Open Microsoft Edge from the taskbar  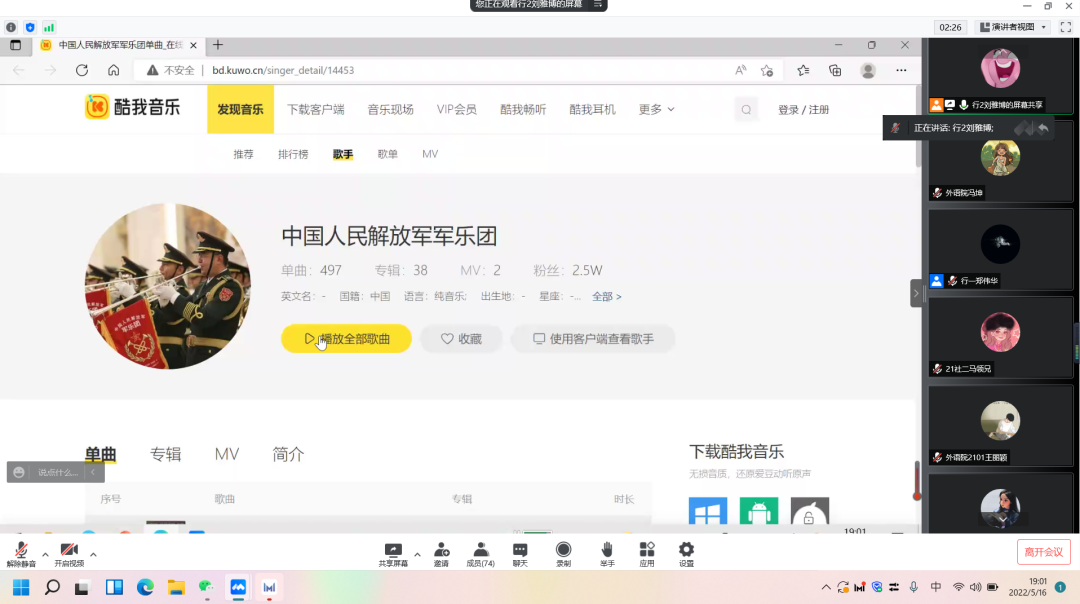145,587
